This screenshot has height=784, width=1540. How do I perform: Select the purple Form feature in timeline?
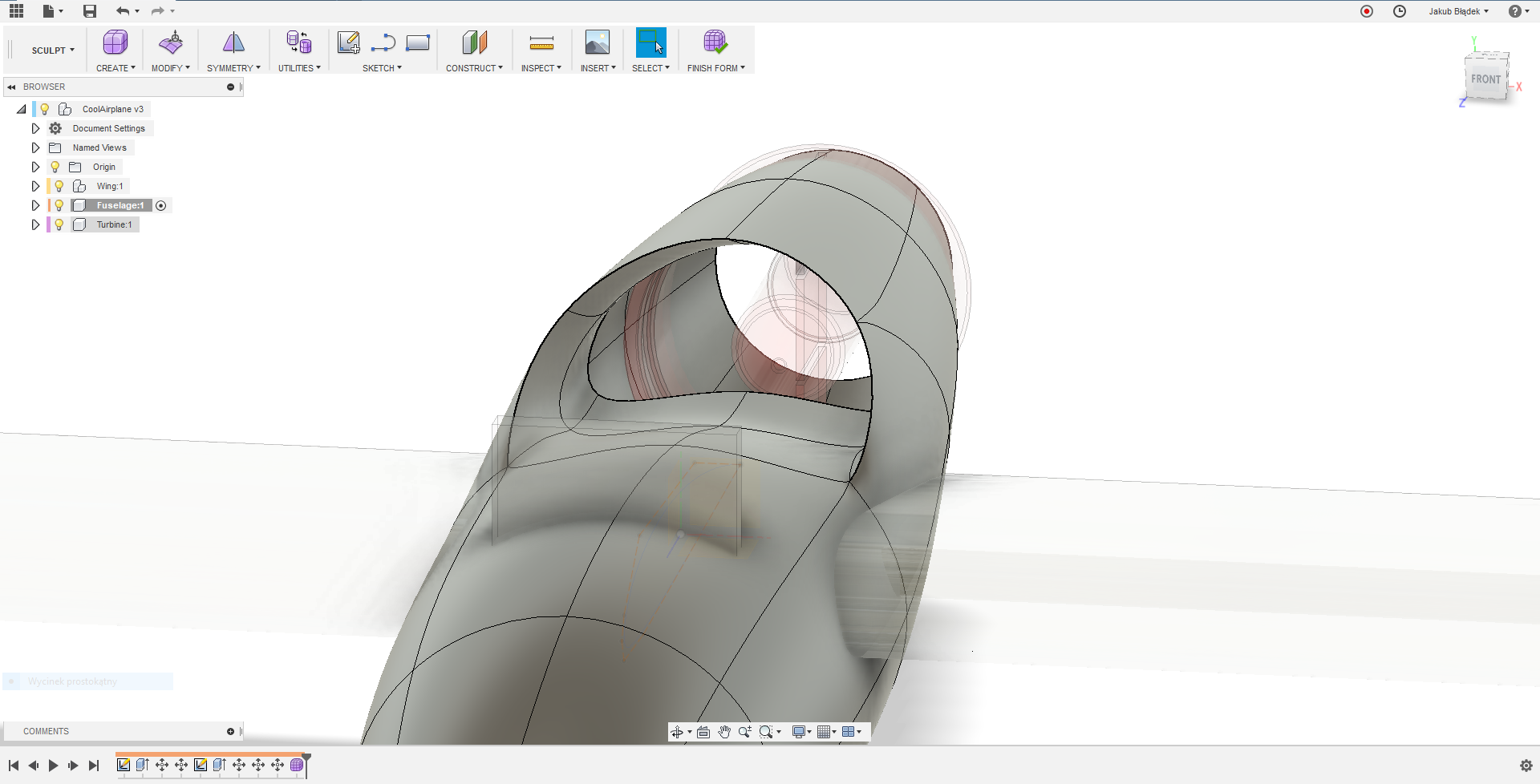pos(297,765)
